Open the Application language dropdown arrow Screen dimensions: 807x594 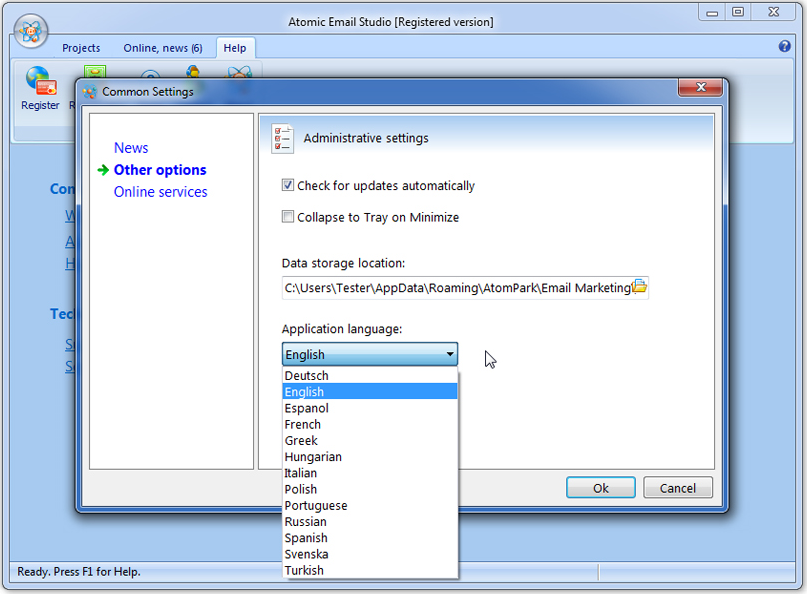(449, 354)
